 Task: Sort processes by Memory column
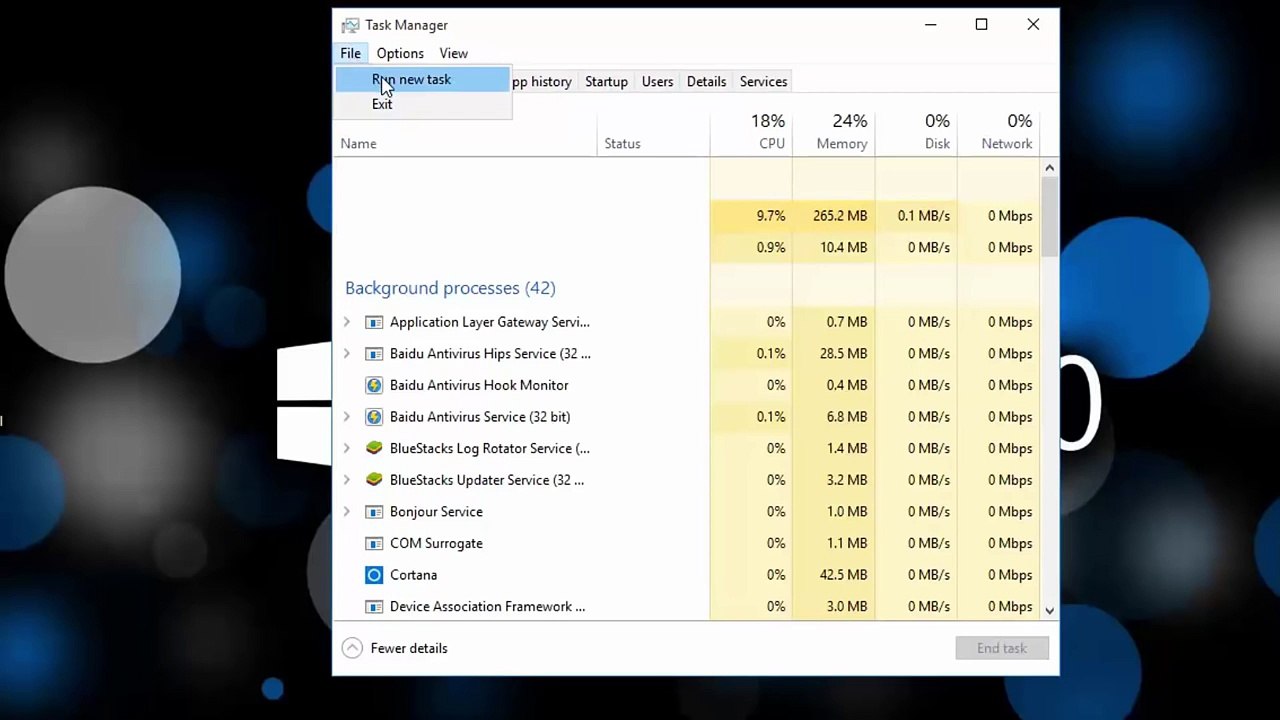[x=834, y=134]
